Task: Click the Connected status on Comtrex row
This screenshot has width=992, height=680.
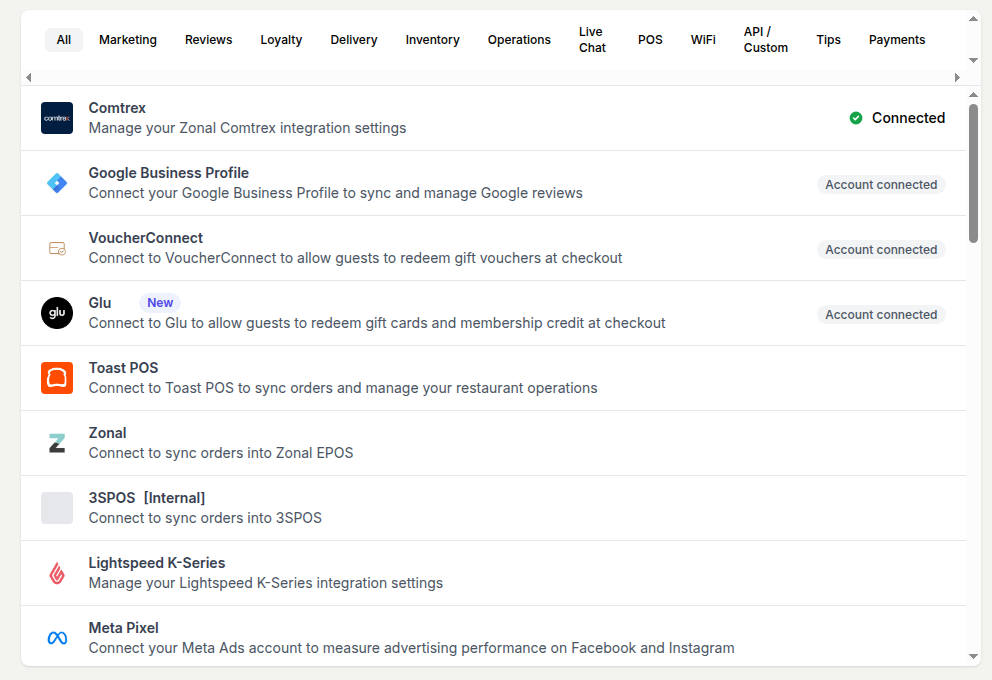Action: click(897, 118)
